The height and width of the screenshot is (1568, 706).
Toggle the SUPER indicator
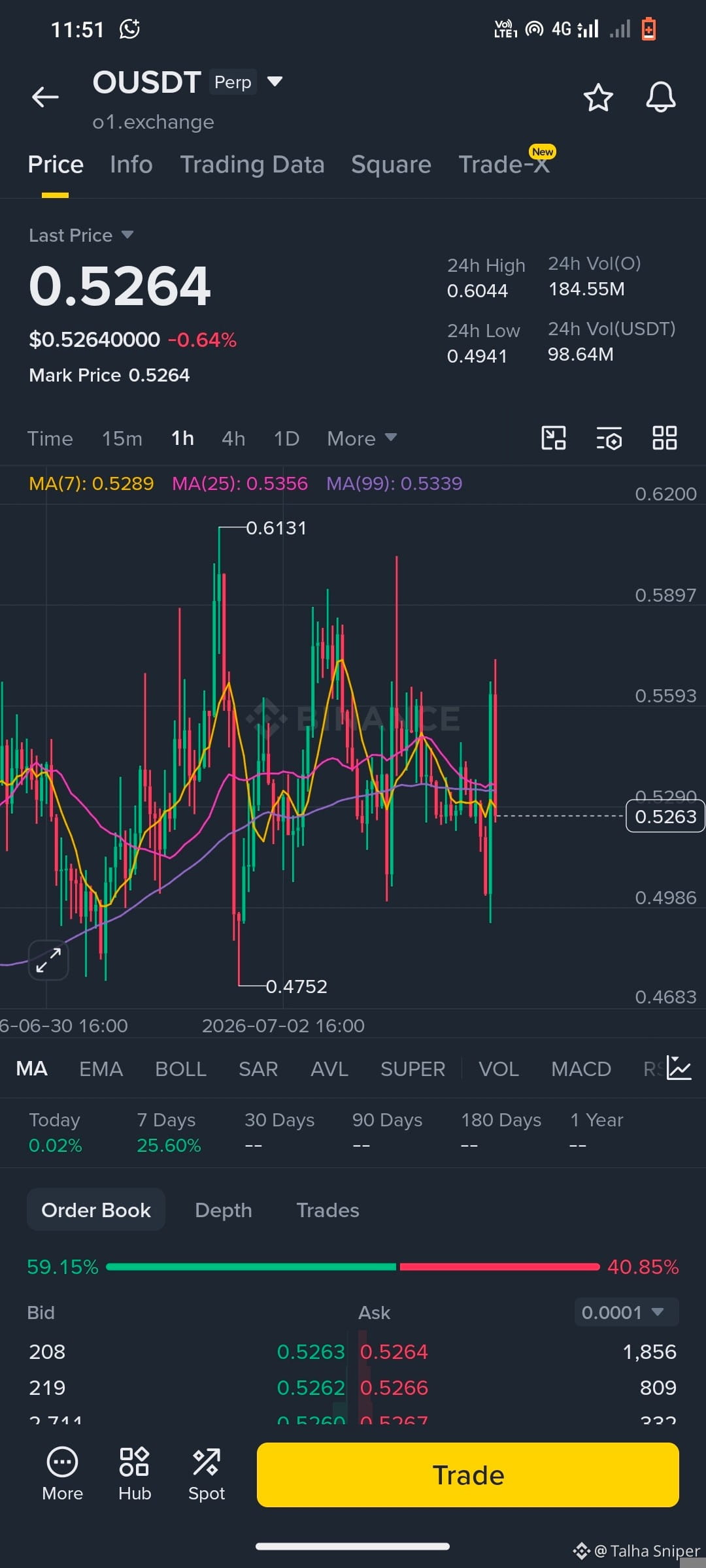coord(412,1069)
